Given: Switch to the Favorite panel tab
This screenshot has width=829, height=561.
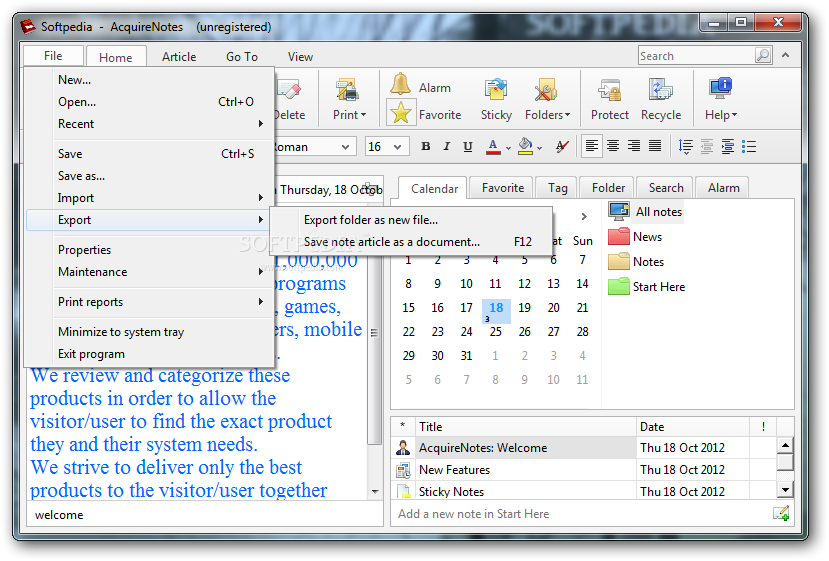Looking at the screenshot, I should coord(502,188).
